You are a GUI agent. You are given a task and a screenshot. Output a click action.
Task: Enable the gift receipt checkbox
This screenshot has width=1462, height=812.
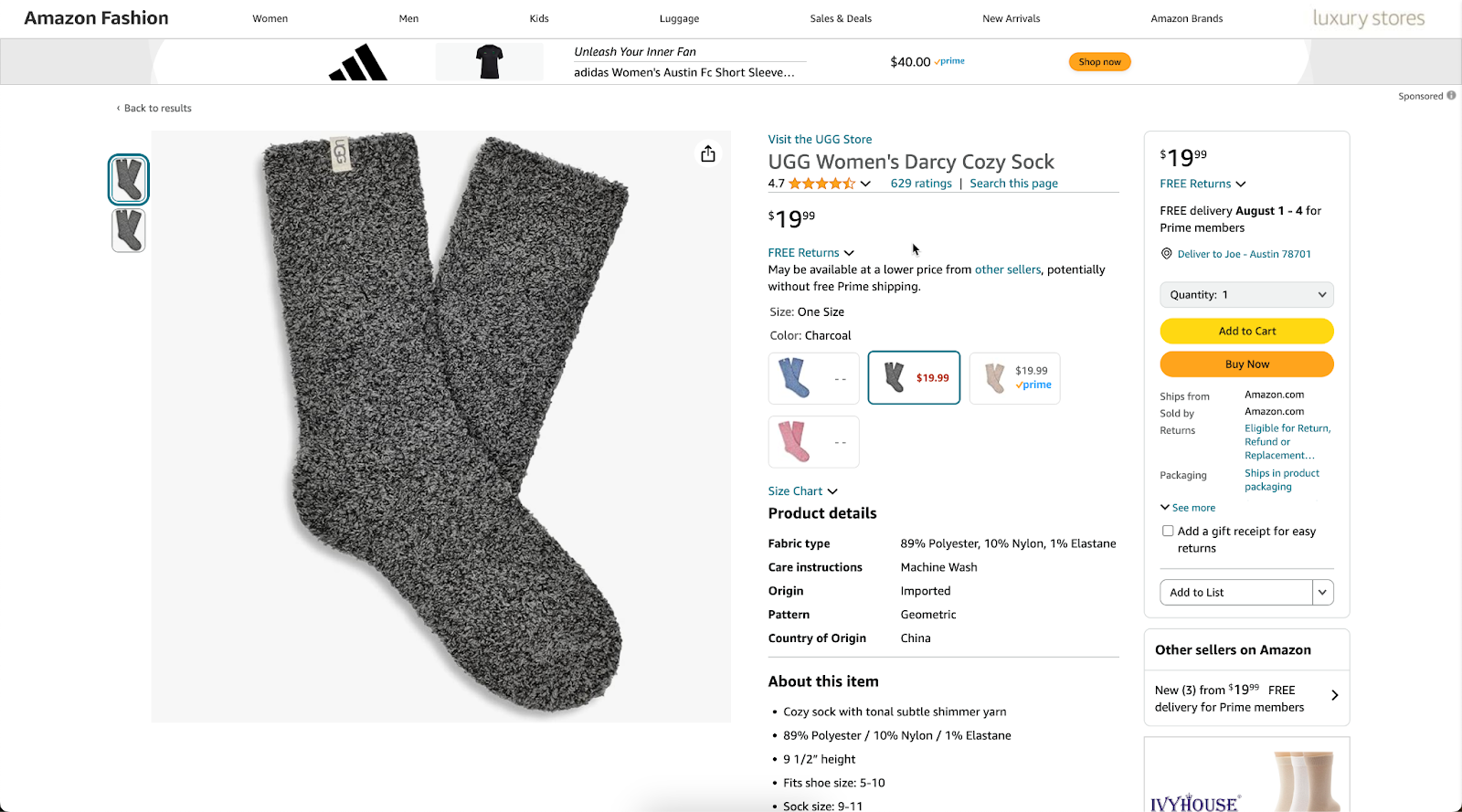1167,531
